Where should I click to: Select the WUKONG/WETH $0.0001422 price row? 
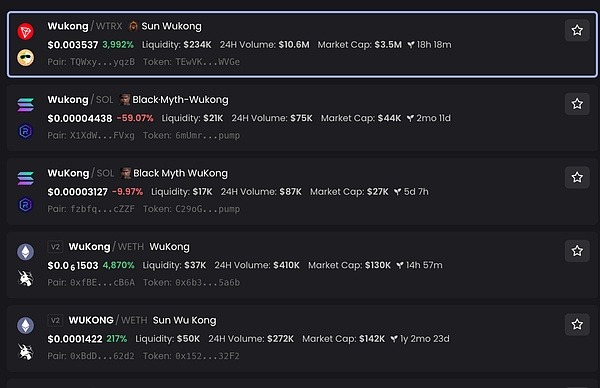pyautogui.click(x=302, y=339)
